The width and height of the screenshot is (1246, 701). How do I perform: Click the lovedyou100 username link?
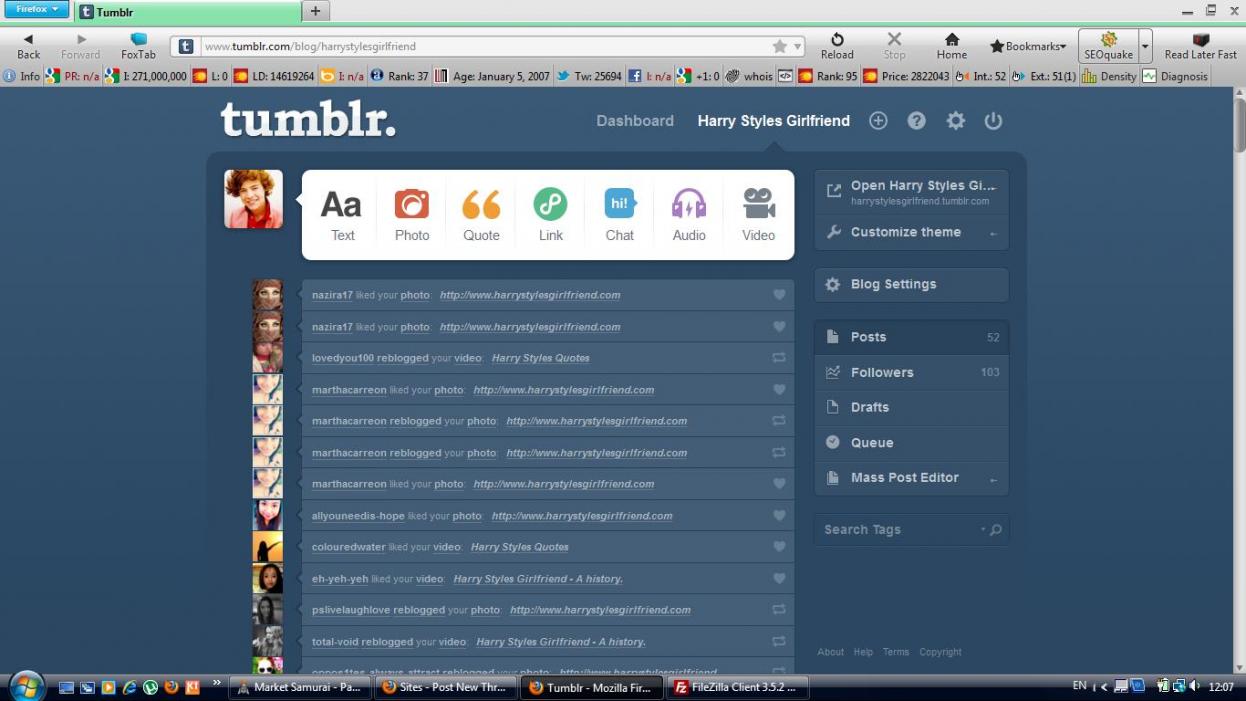[343, 358]
